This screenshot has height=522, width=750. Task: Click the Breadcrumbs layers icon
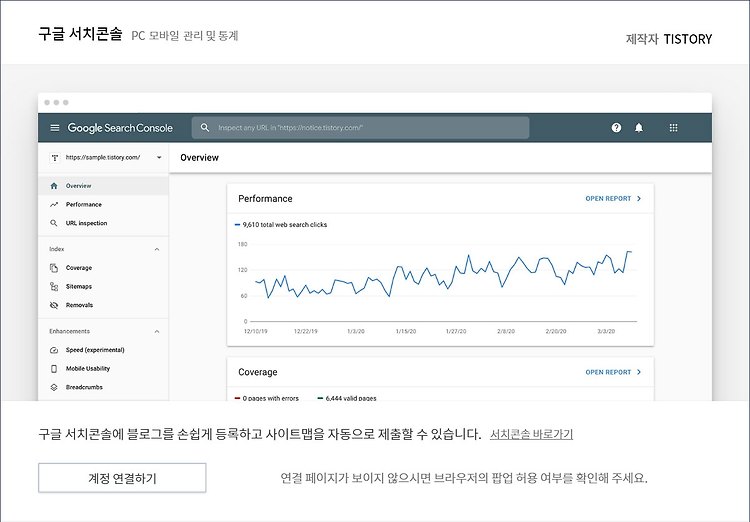54,388
